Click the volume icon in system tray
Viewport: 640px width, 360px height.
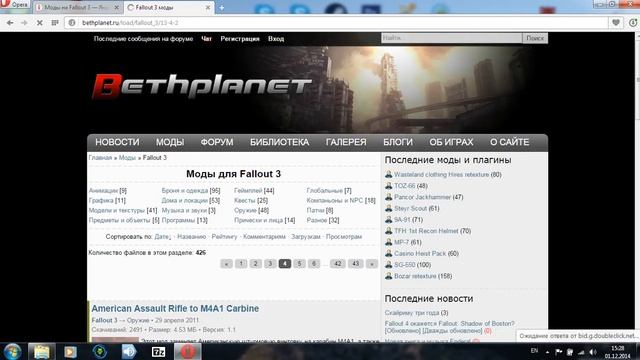[x=592, y=352]
